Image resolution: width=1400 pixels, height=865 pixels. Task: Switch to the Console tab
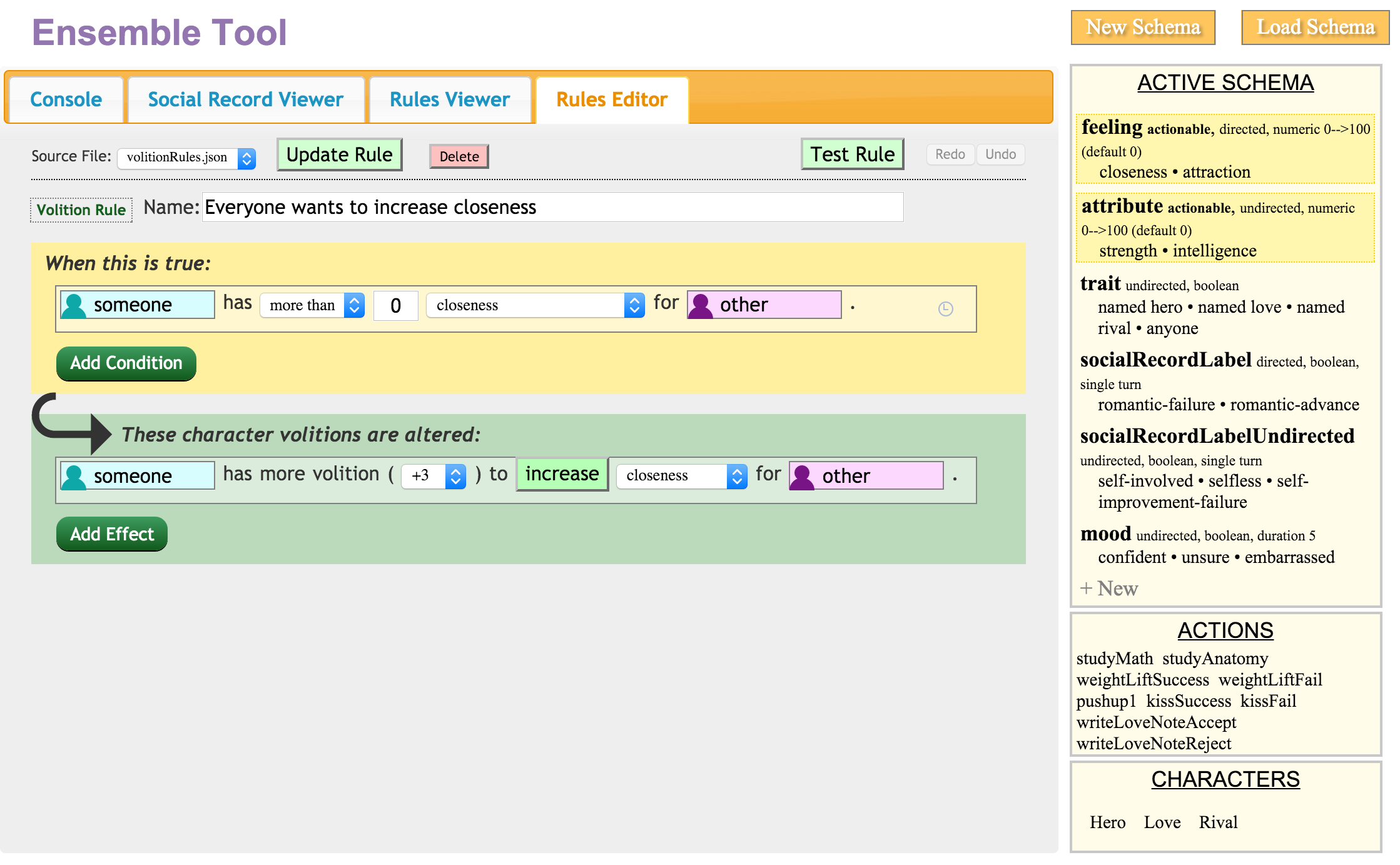(66, 99)
